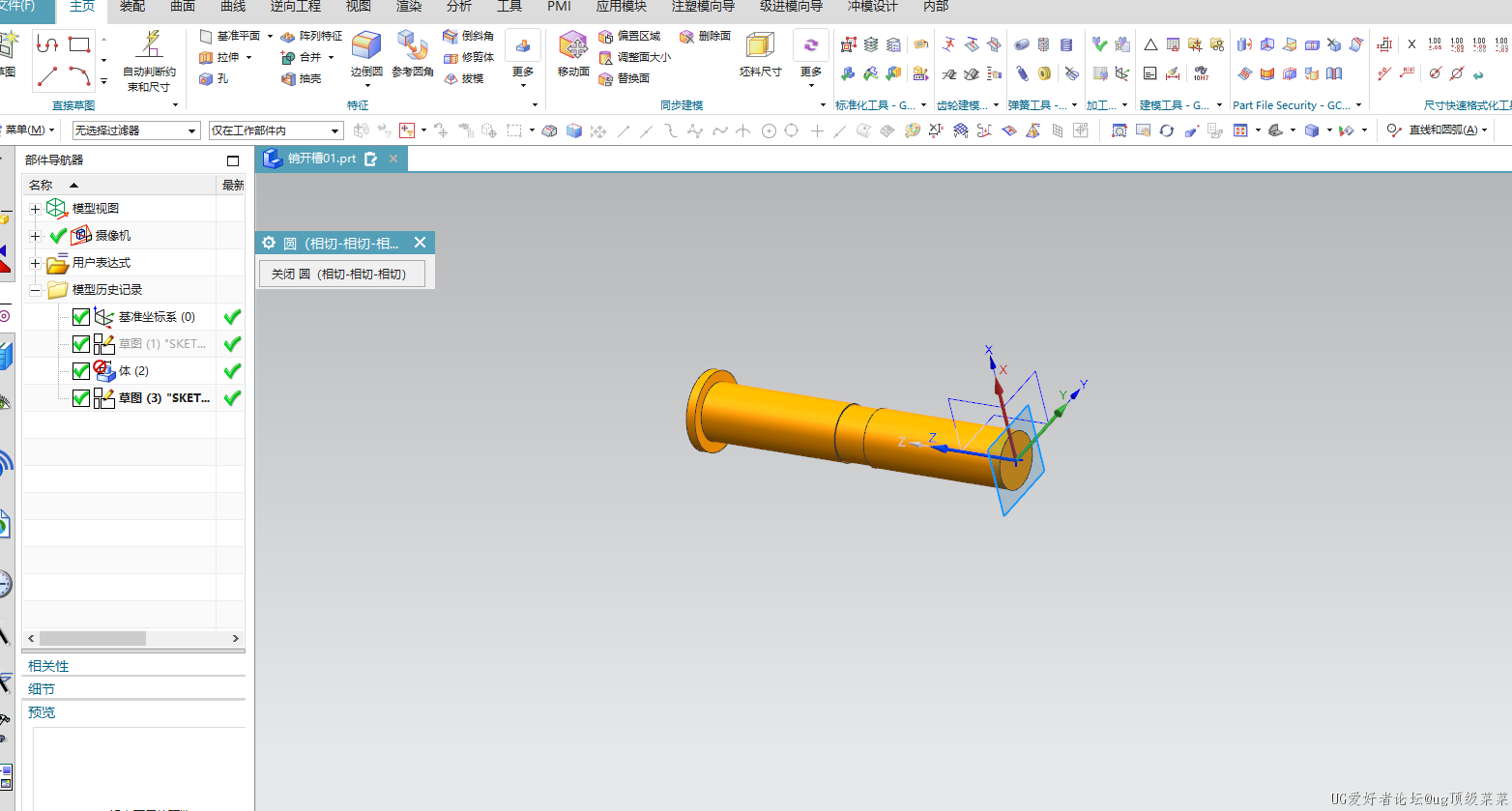Open the 逆向工程 ribbon tab
Image resolution: width=1512 pixels, height=811 pixels.
[296, 7]
